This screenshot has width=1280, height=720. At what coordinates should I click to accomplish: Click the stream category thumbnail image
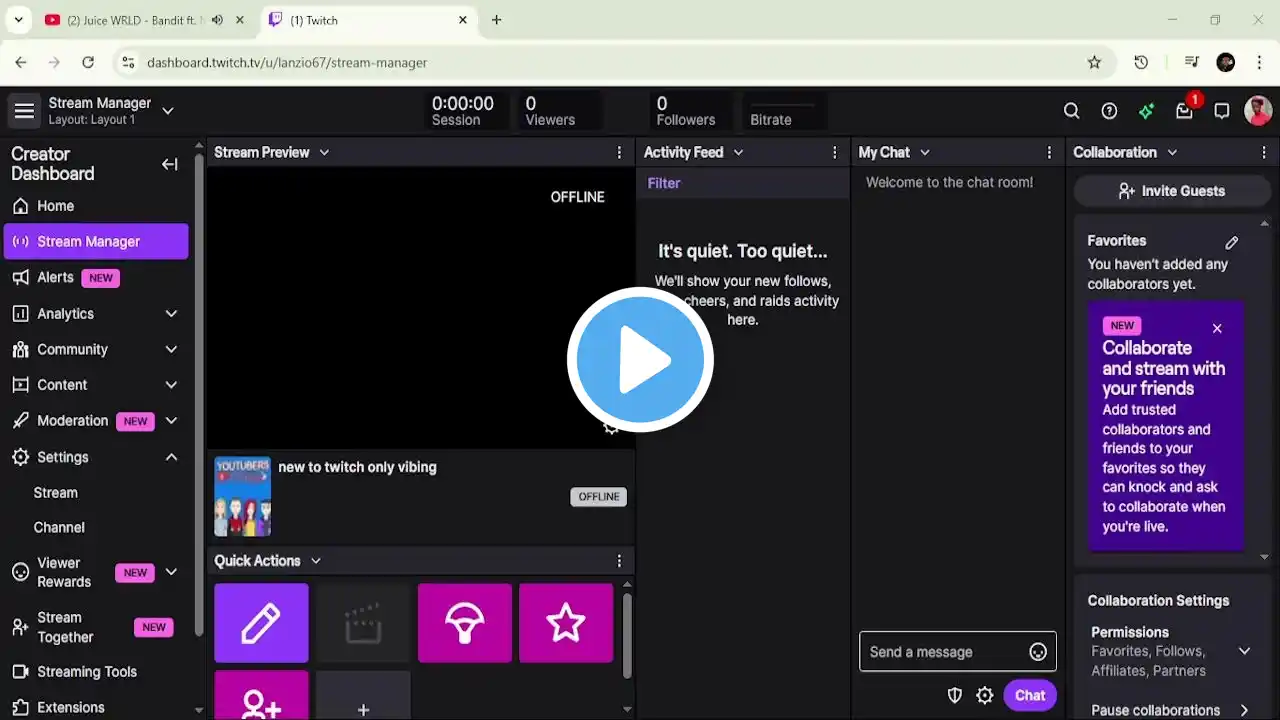pyautogui.click(x=243, y=497)
